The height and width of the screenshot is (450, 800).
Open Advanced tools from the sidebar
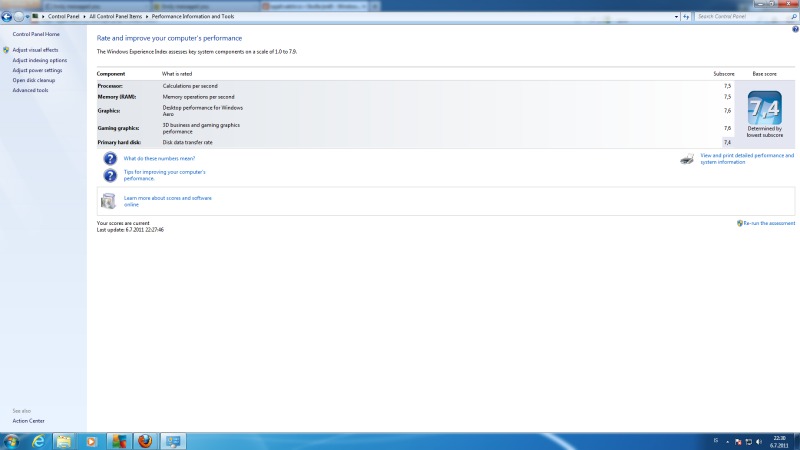pyautogui.click(x=29, y=90)
